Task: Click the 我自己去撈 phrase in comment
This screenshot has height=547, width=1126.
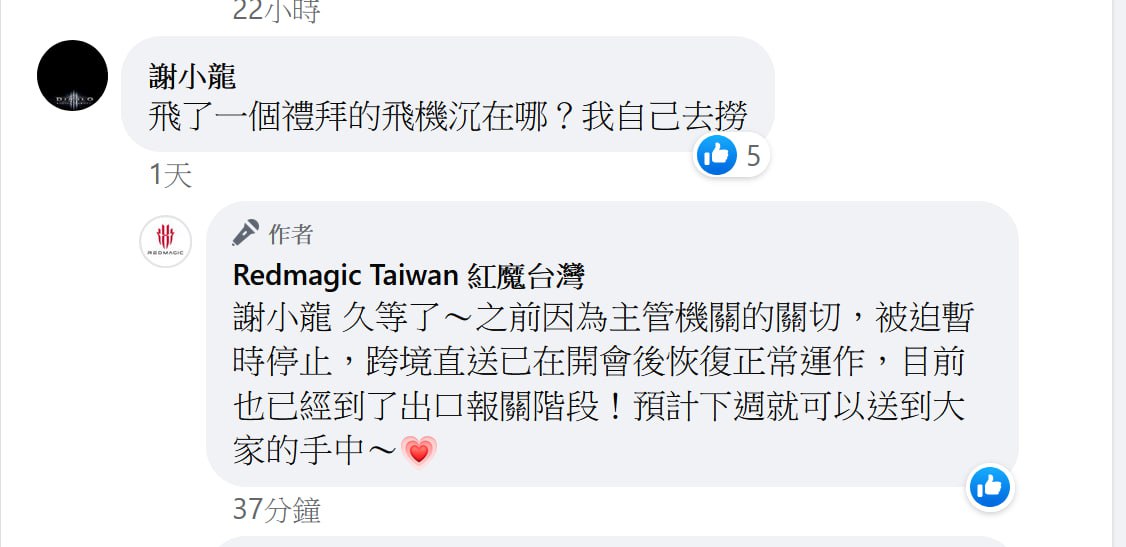Action: (x=665, y=116)
